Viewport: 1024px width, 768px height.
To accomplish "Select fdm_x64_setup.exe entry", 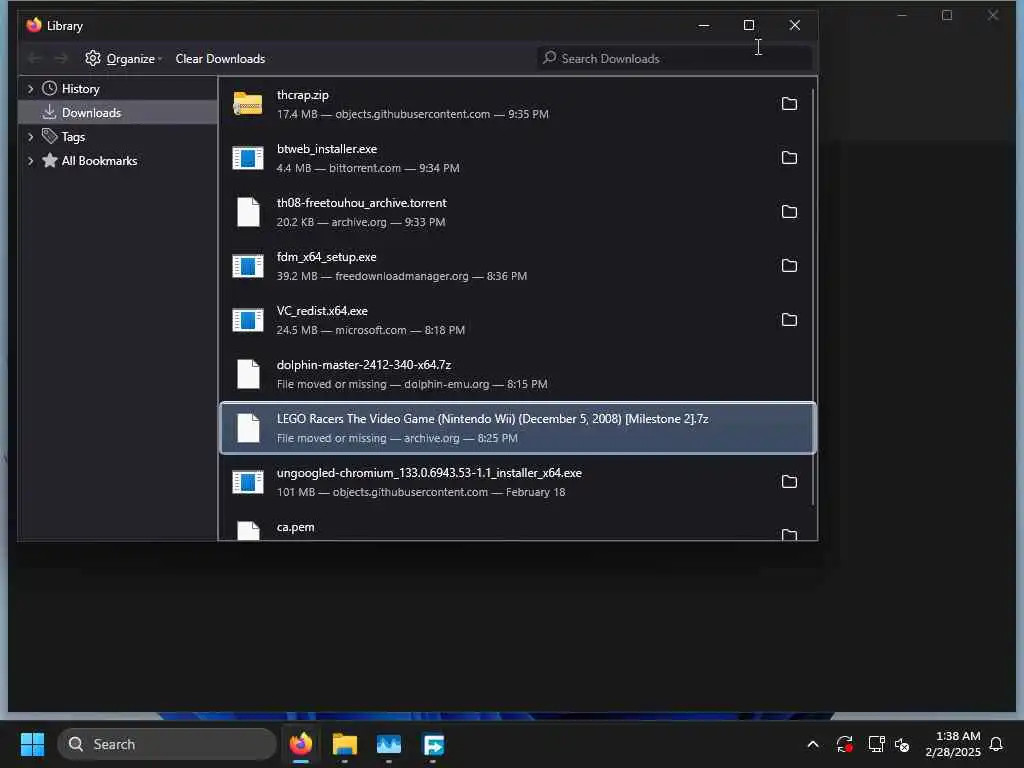I will 518,266.
